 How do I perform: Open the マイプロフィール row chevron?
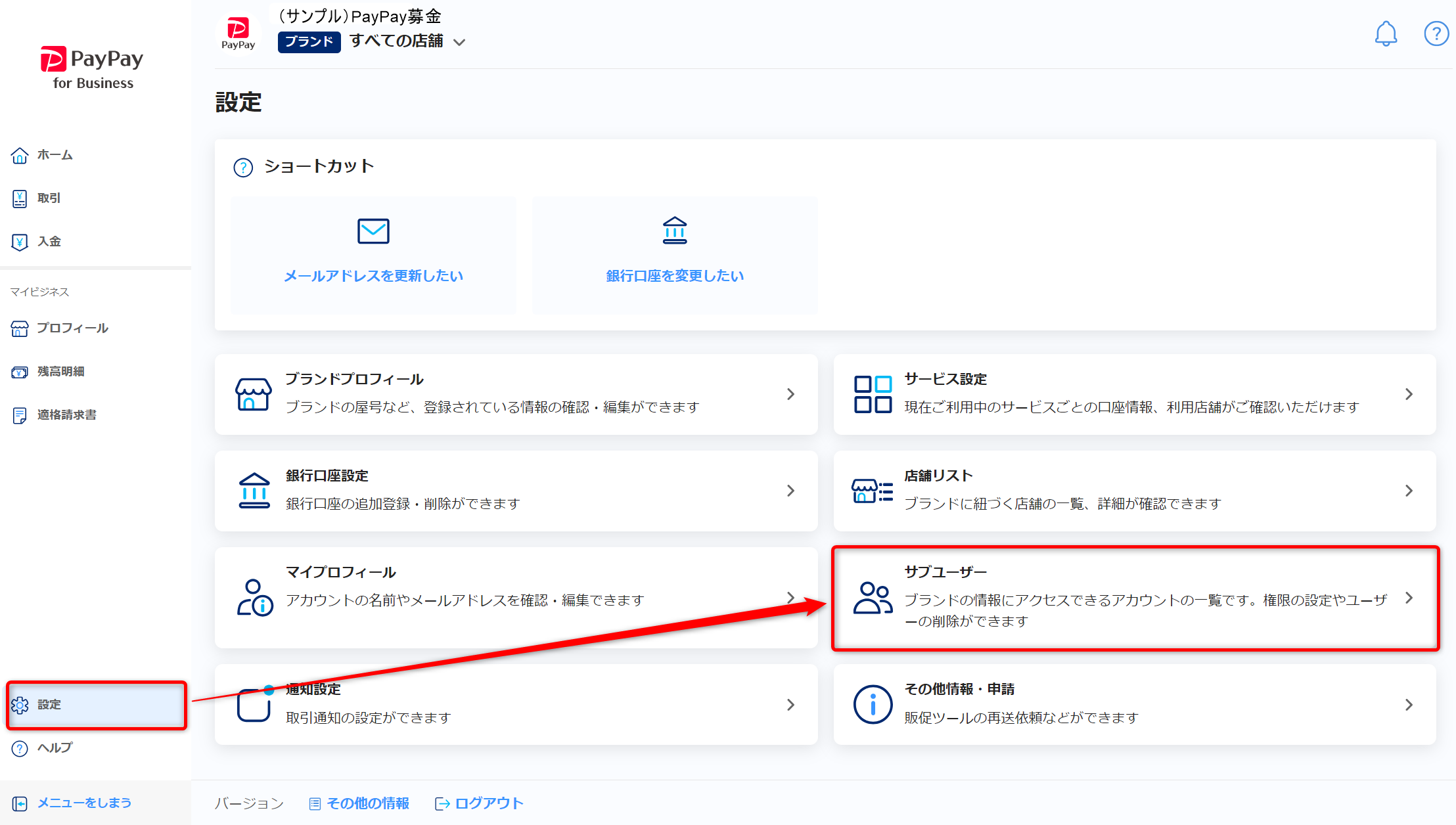coord(791,598)
